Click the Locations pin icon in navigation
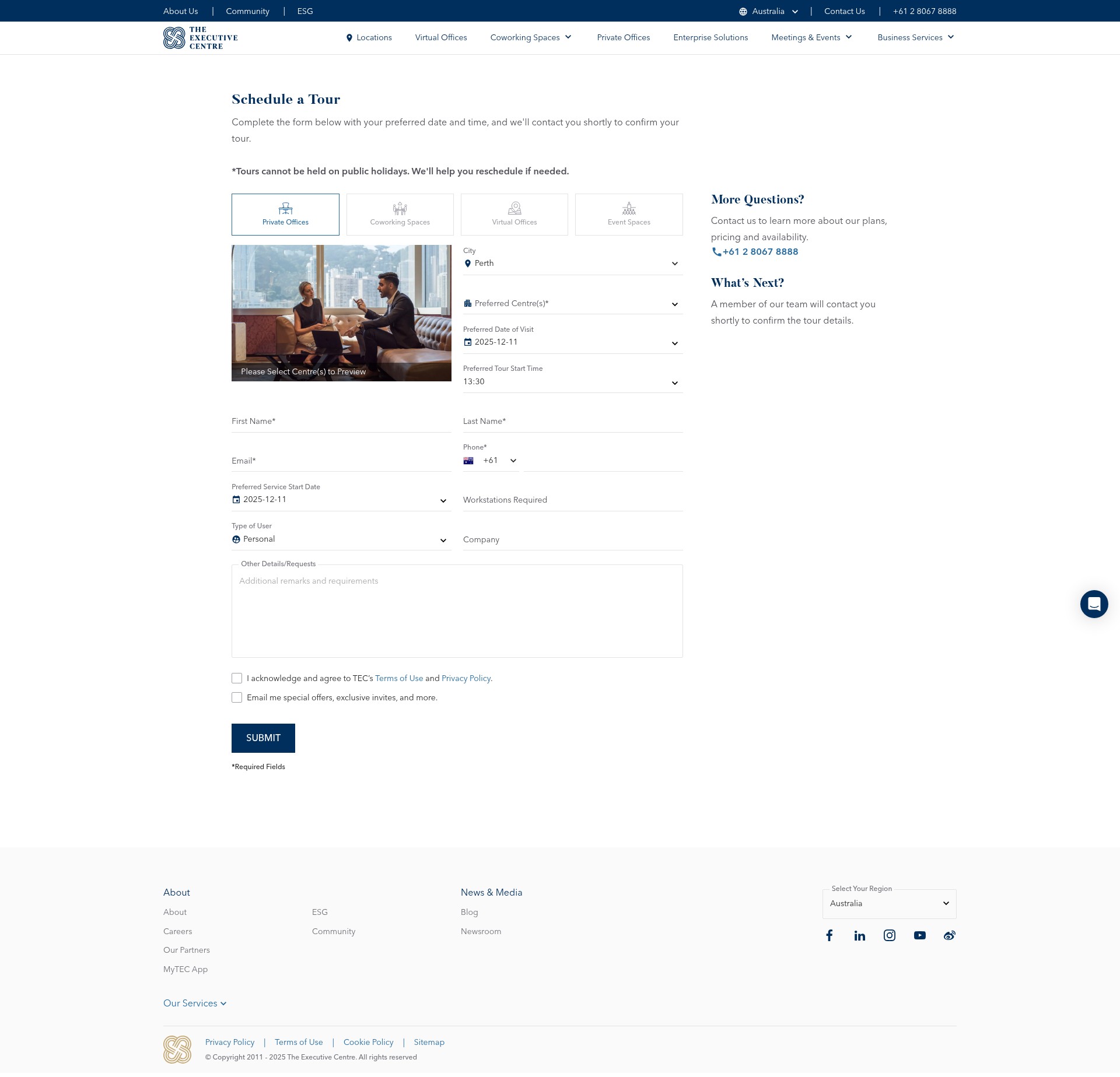 (x=349, y=38)
